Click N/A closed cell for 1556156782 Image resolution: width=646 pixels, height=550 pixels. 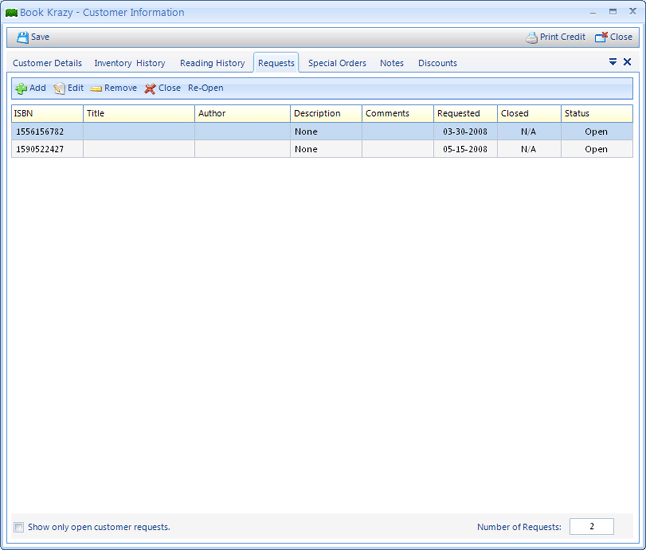pos(529,132)
